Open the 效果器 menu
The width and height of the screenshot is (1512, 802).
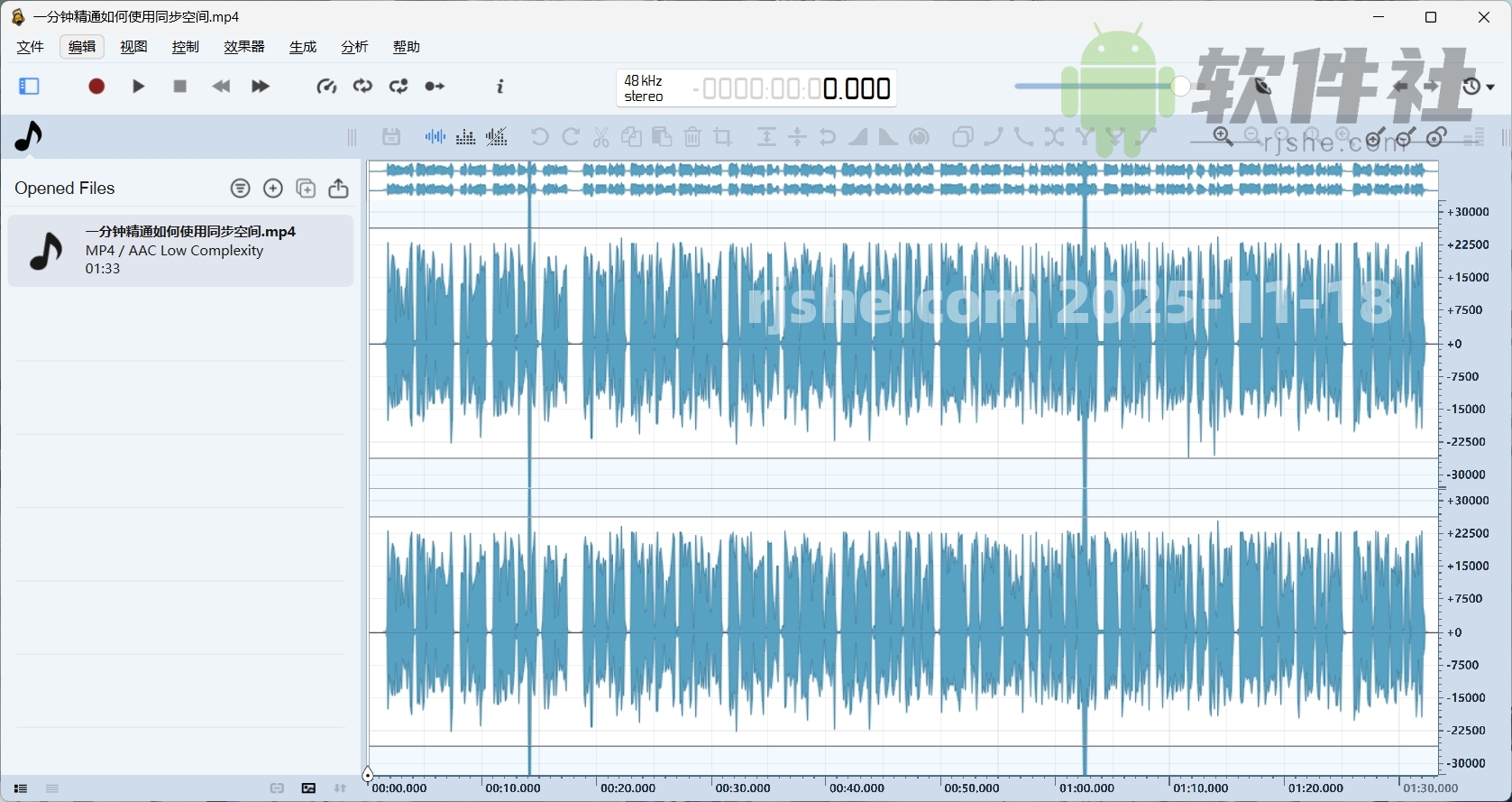pos(244,47)
